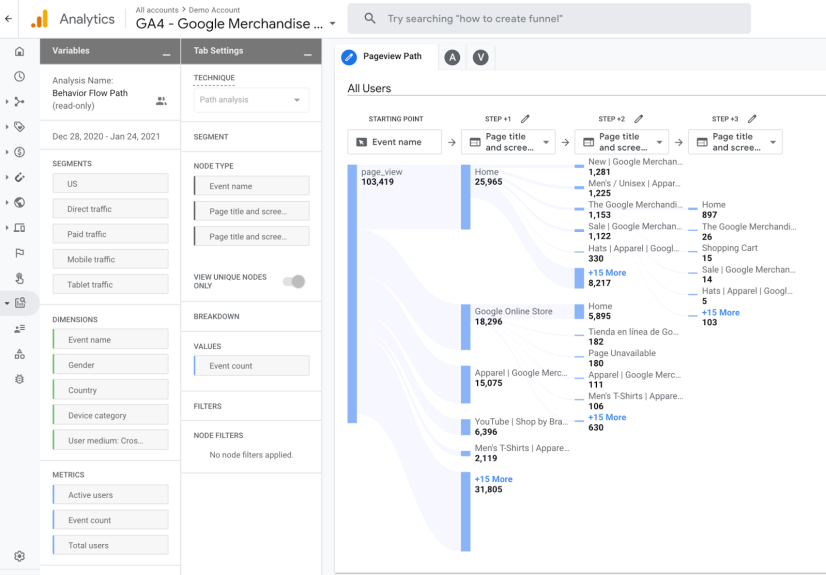Click the Pageview Path edit pencil icon
The height and width of the screenshot is (575, 826).
pos(349,57)
